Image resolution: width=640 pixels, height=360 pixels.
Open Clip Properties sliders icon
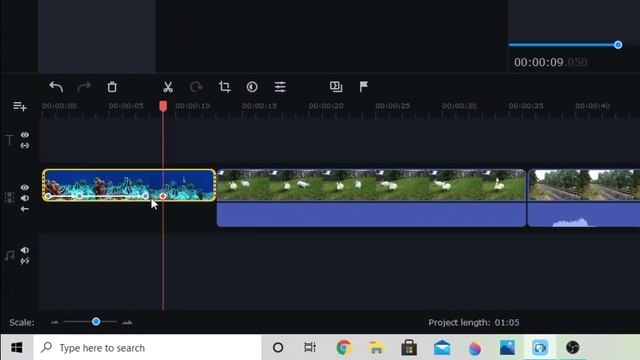tap(280, 87)
